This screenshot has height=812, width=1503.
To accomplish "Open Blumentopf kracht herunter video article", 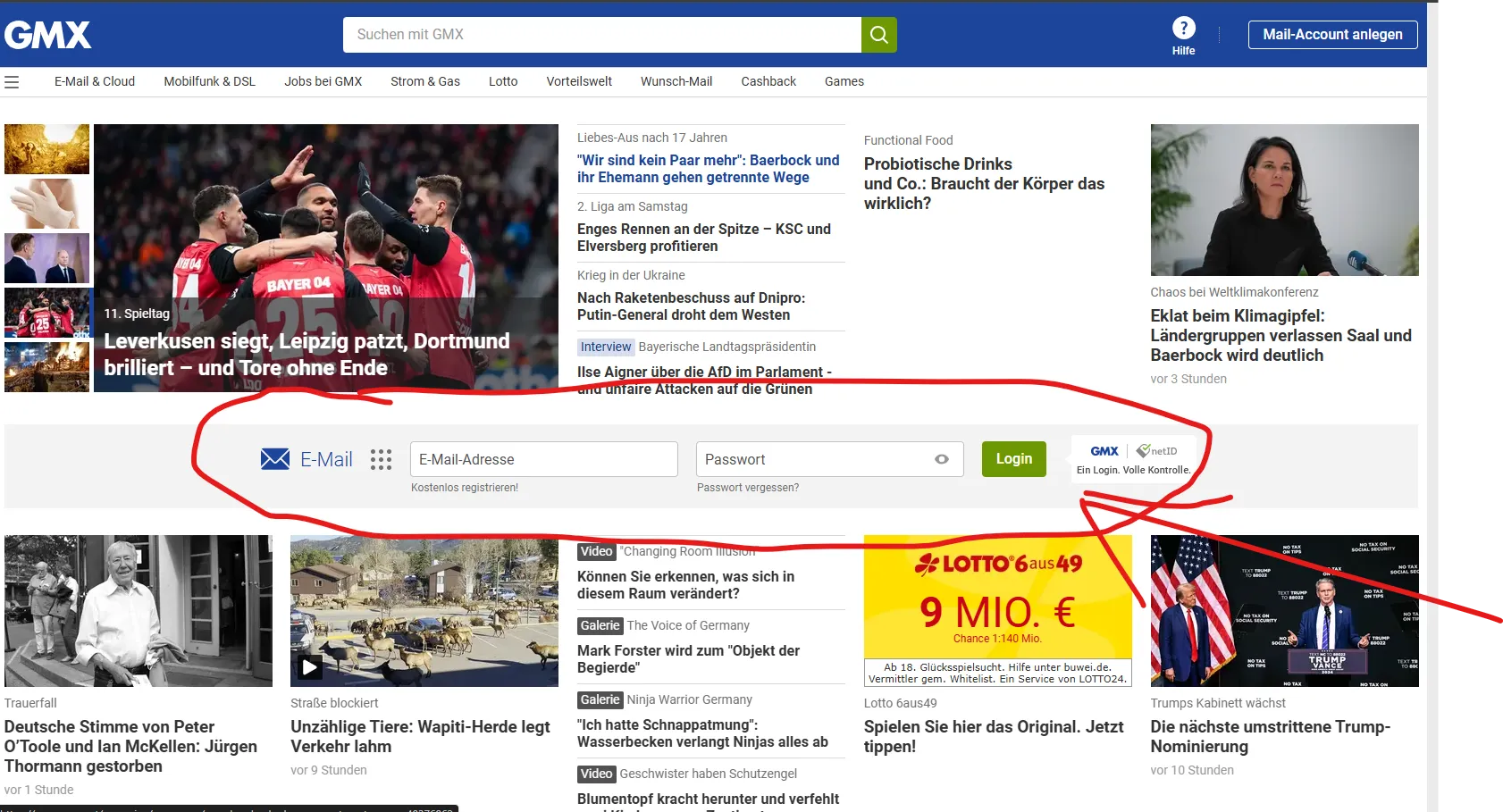I will 709,800.
